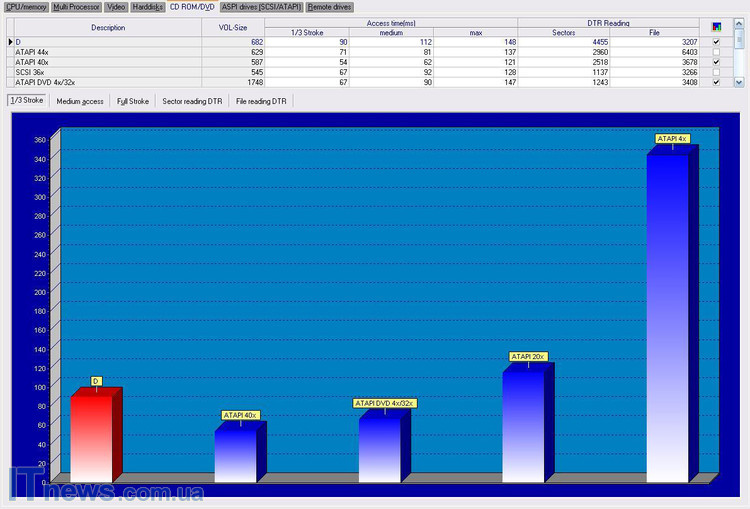Open the Harddisks tab
Screen dimensions: 750x509
(146, 7)
